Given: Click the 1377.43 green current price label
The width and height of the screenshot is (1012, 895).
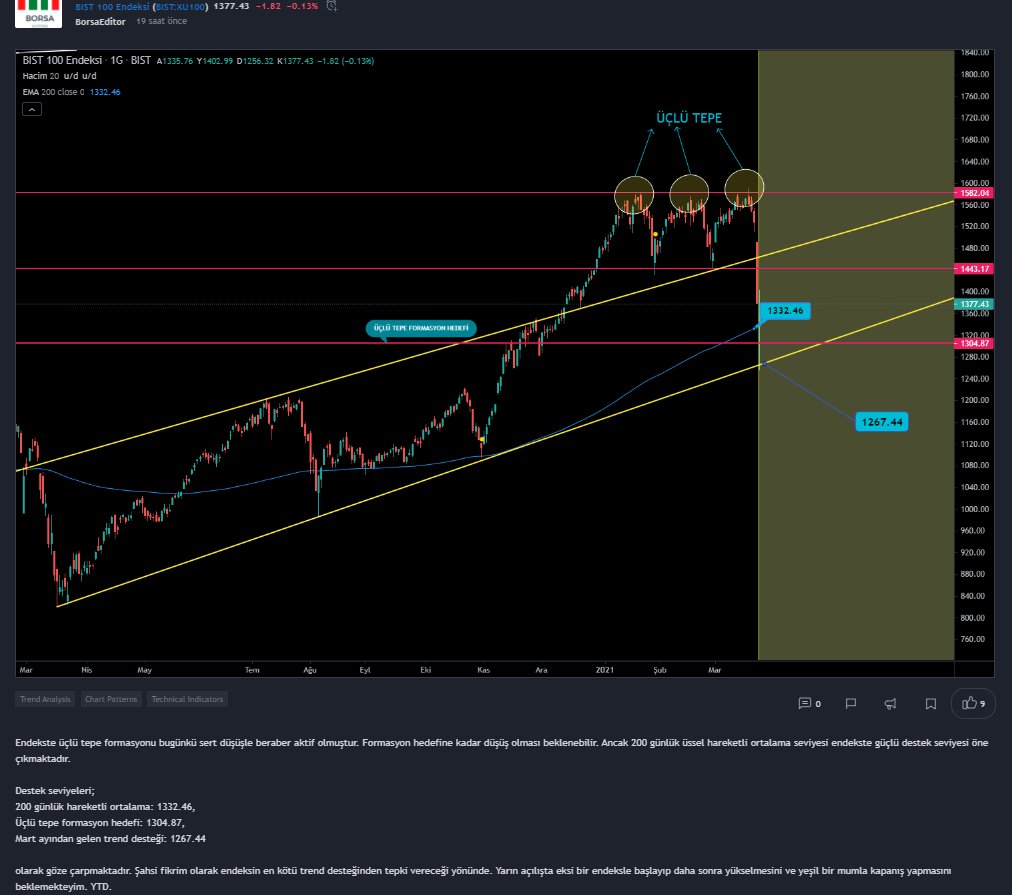Looking at the screenshot, I should coord(974,304).
